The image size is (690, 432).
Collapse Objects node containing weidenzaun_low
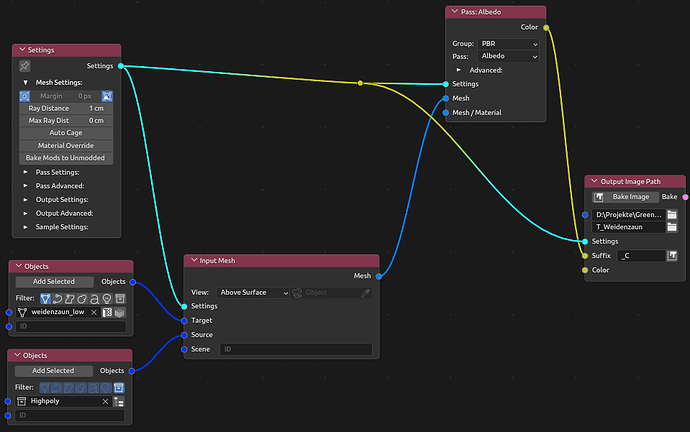click(18, 266)
